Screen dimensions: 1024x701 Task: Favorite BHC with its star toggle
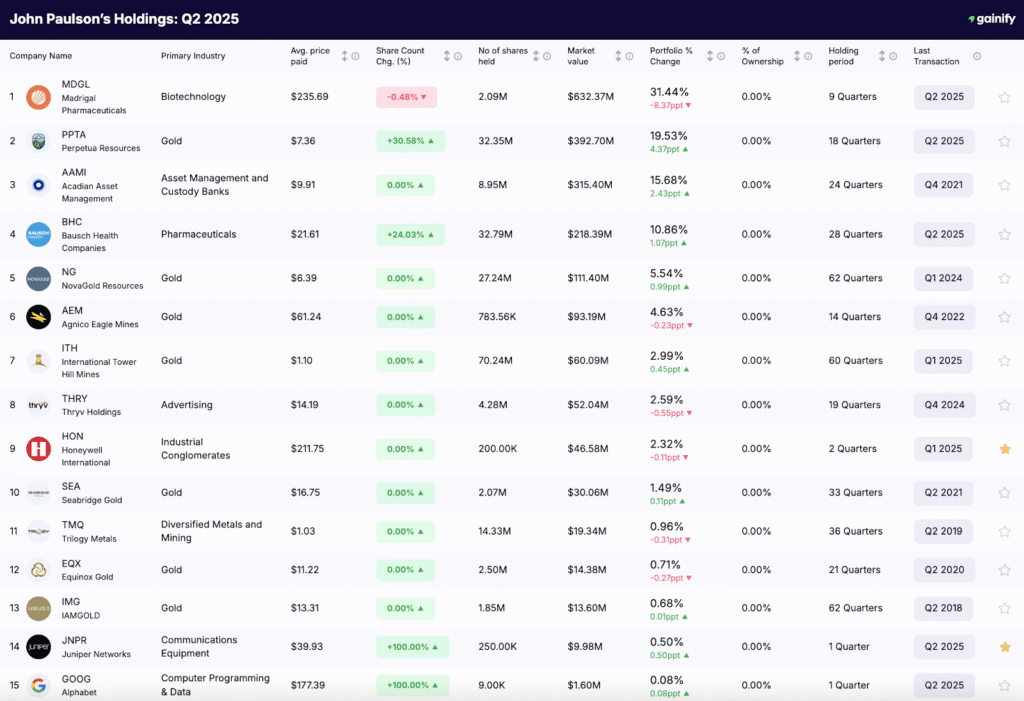(1004, 235)
